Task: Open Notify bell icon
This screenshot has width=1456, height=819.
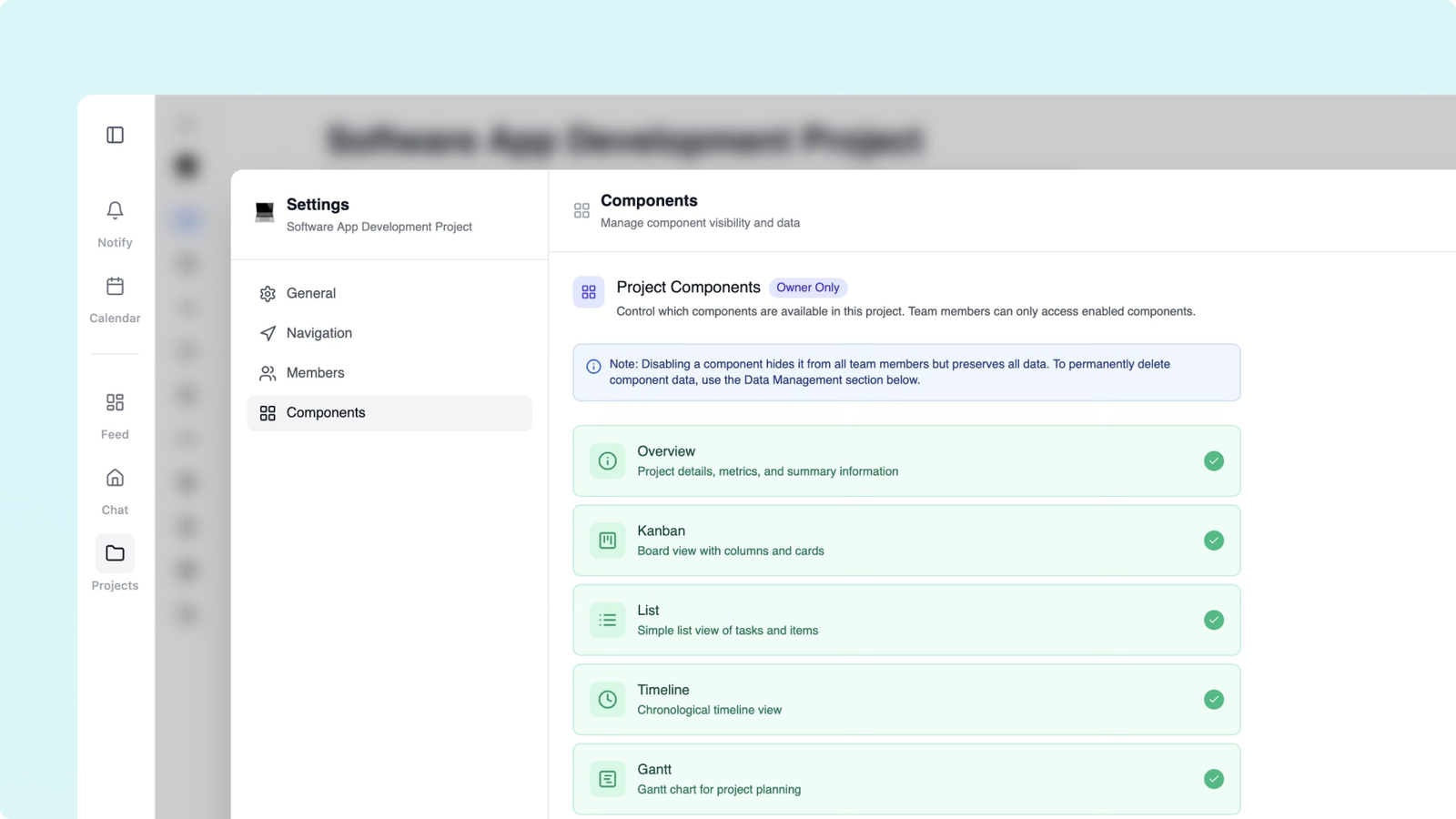Action: tap(115, 210)
